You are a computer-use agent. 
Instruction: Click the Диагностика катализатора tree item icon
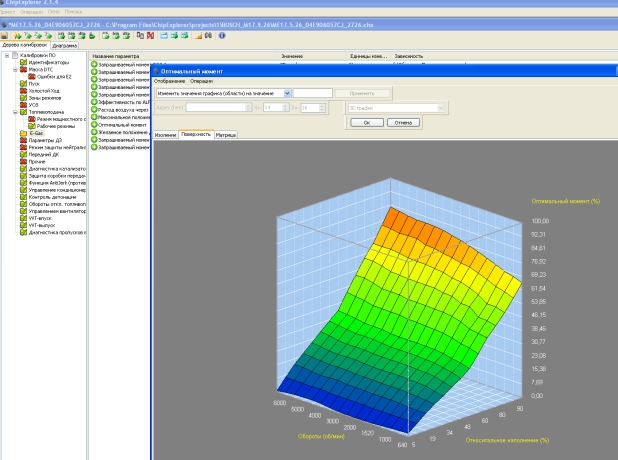[x=23, y=168]
